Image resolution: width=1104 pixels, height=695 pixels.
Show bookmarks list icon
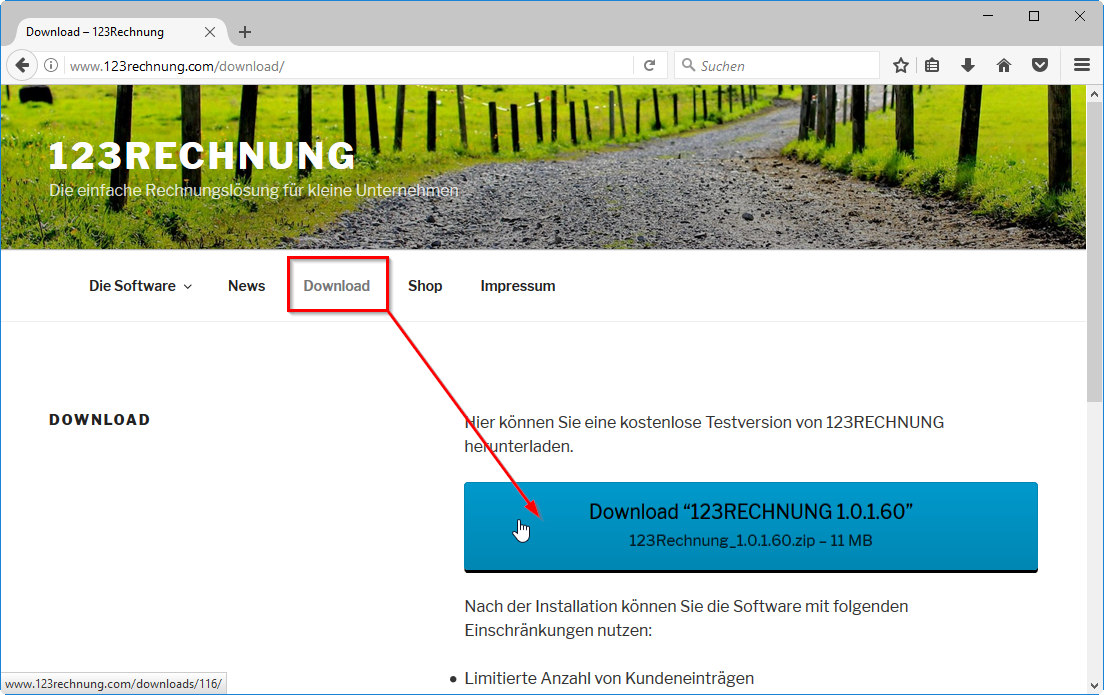pos(932,65)
